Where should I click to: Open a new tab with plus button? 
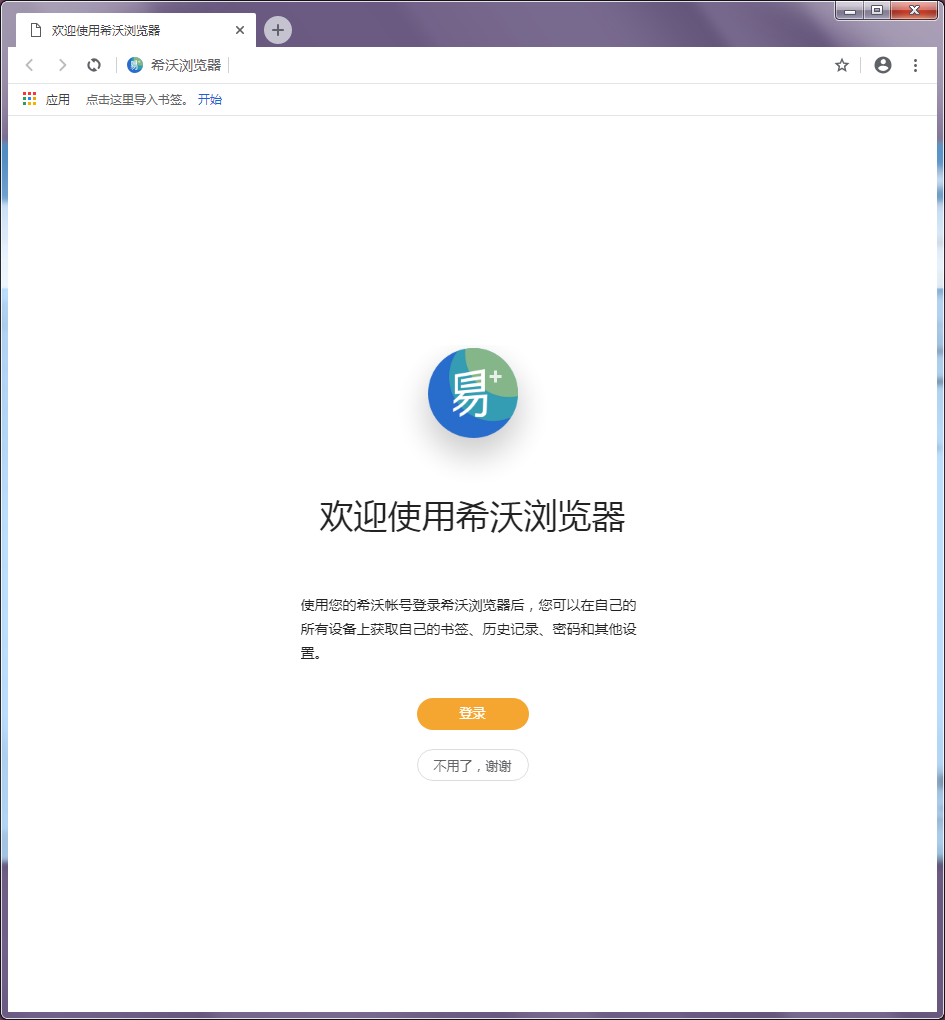278,30
